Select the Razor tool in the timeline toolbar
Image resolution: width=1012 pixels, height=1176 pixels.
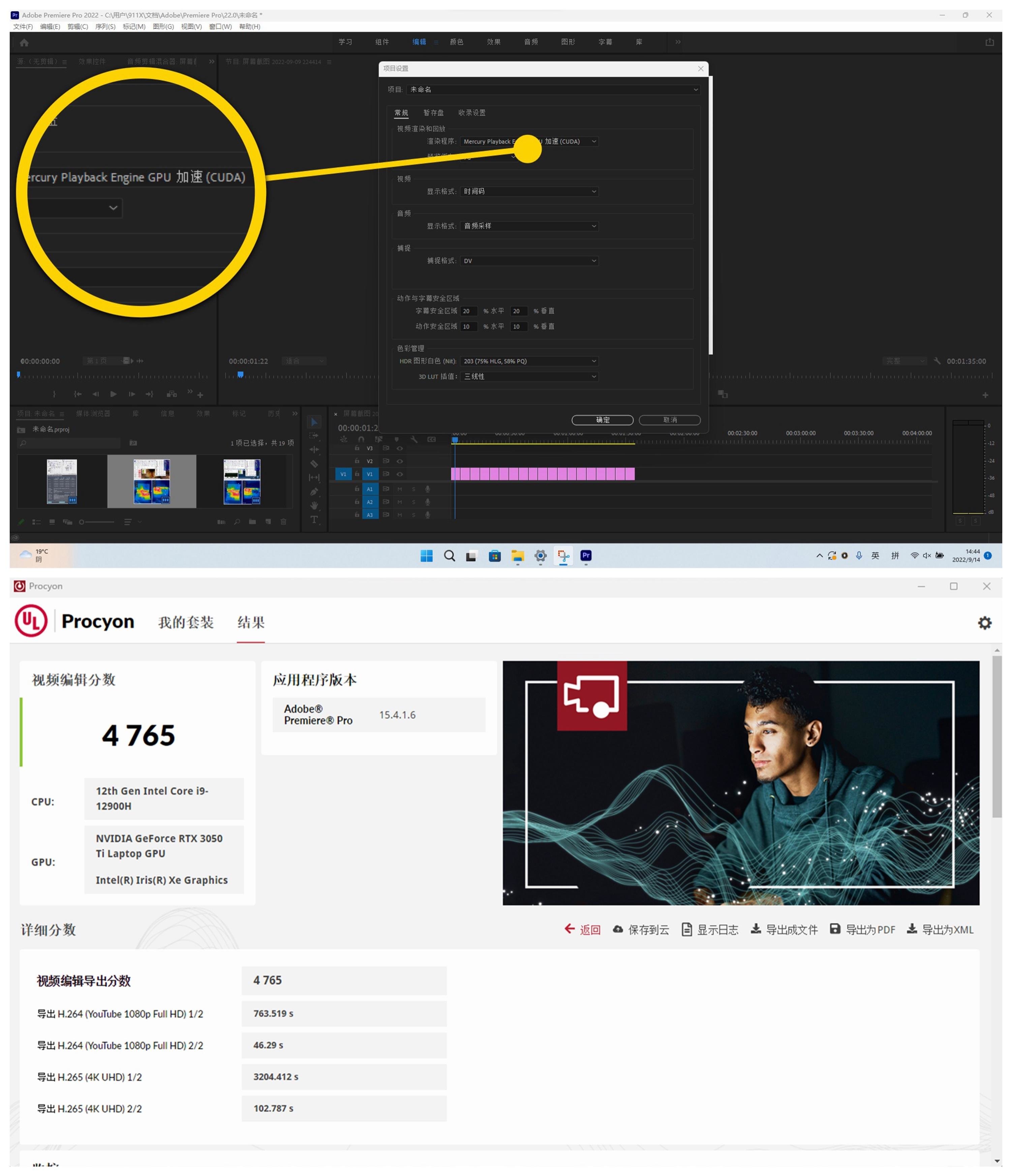point(314,464)
